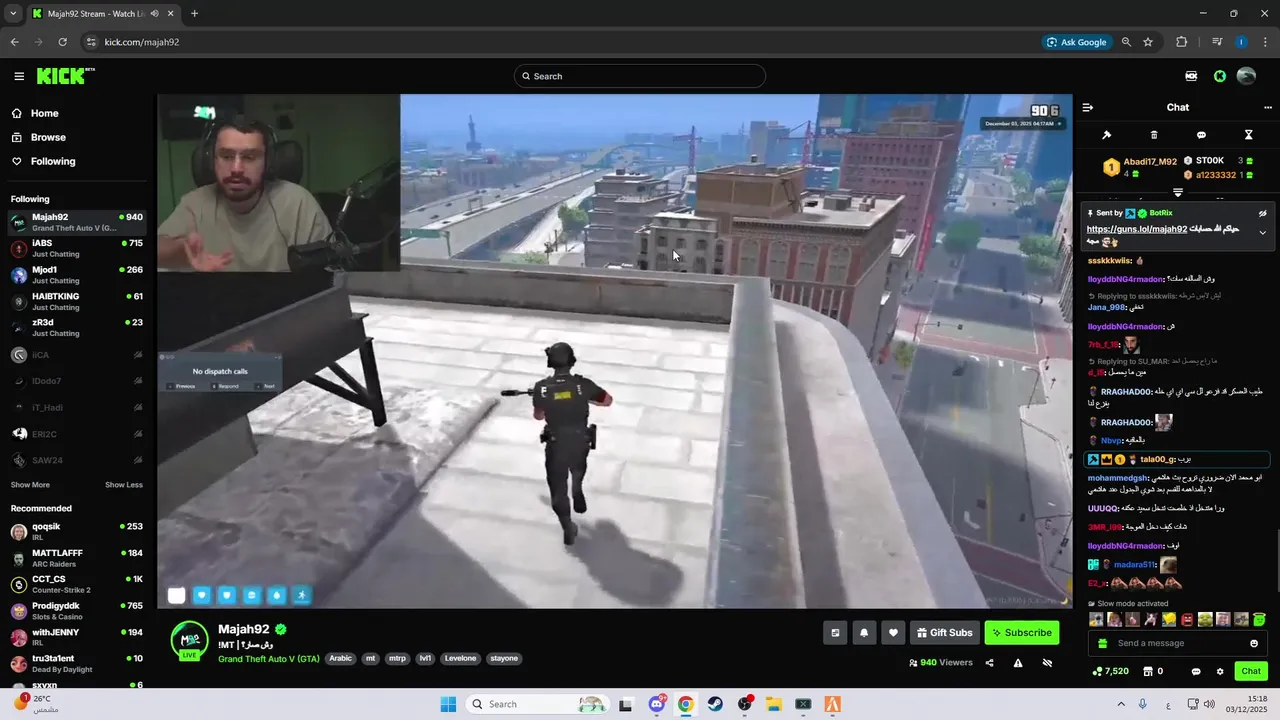Image resolution: width=1280 pixels, height=720 pixels.
Task: Open HAIBTKING channel in Following list
Action: [78, 301]
